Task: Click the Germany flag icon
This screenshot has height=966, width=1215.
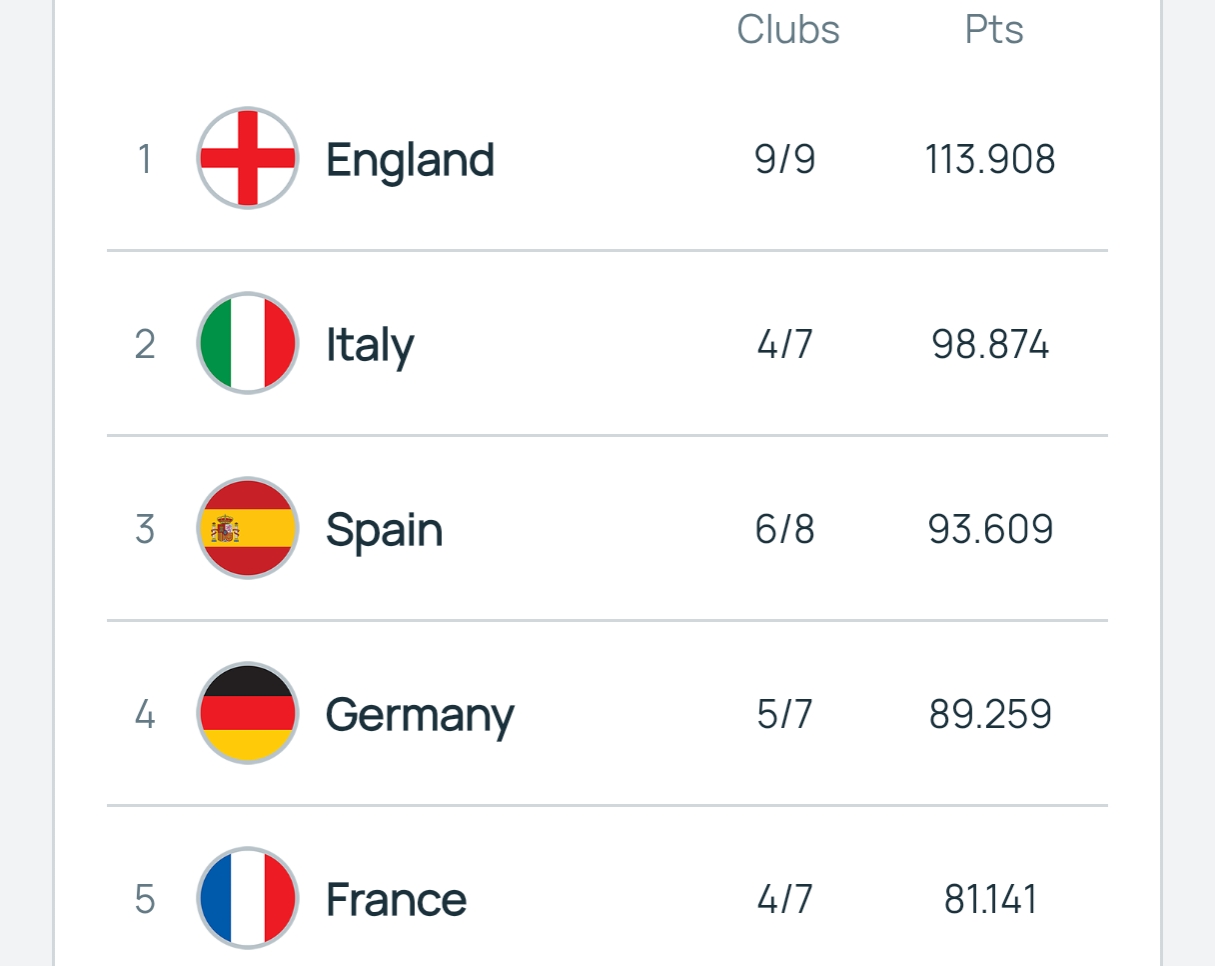Action: 247,713
